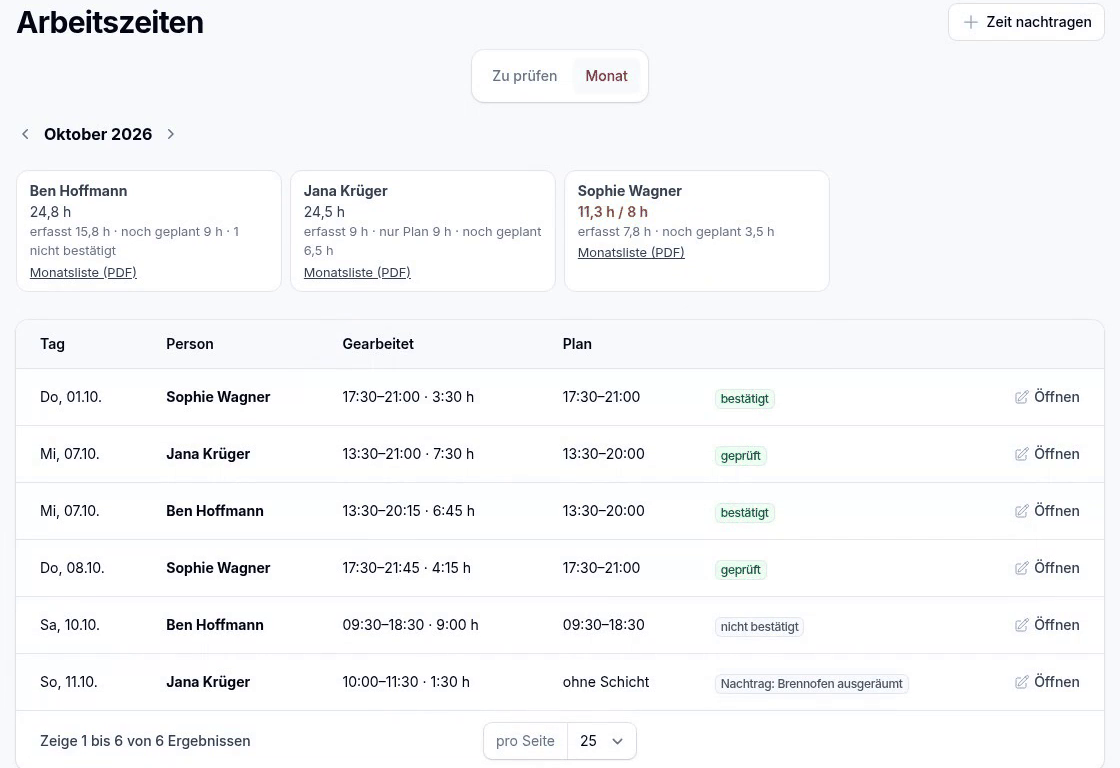Click the Tag column header

pos(52,344)
